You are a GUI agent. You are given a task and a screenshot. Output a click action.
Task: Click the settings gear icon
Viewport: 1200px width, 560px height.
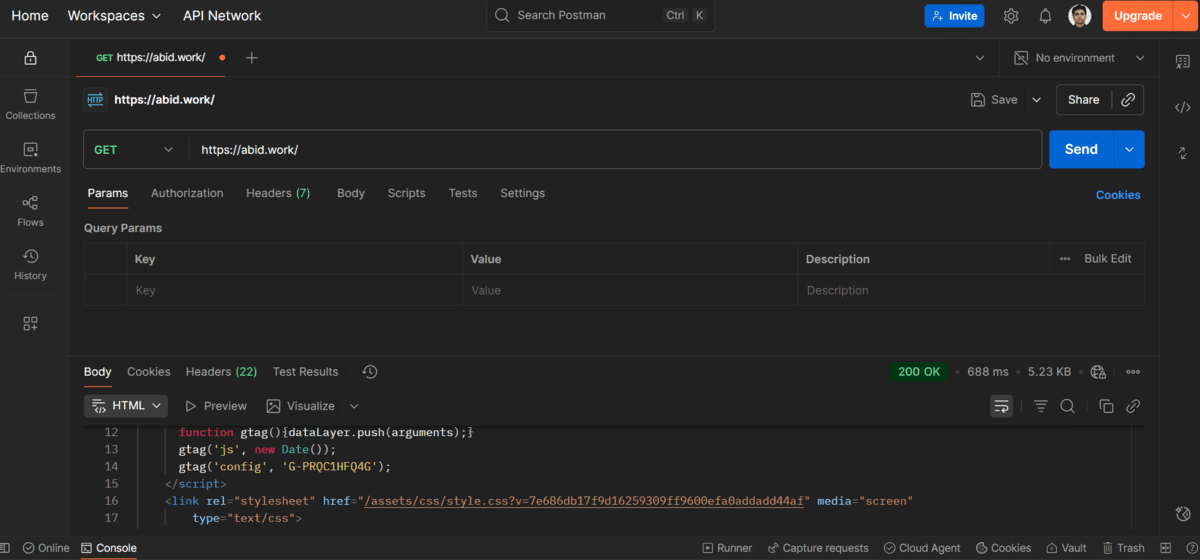click(x=1011, y=16)
